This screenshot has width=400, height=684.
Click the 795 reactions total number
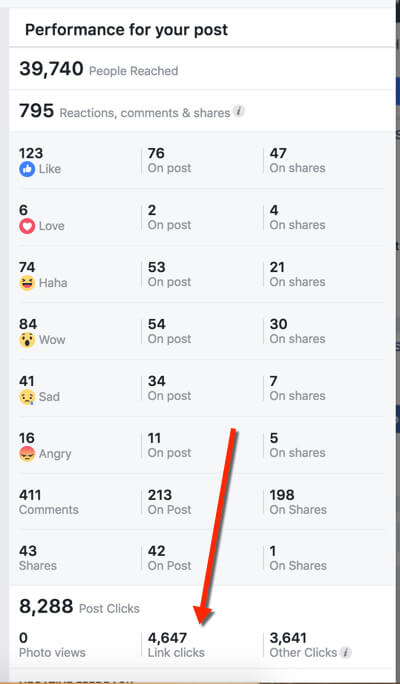click(37, 111)
